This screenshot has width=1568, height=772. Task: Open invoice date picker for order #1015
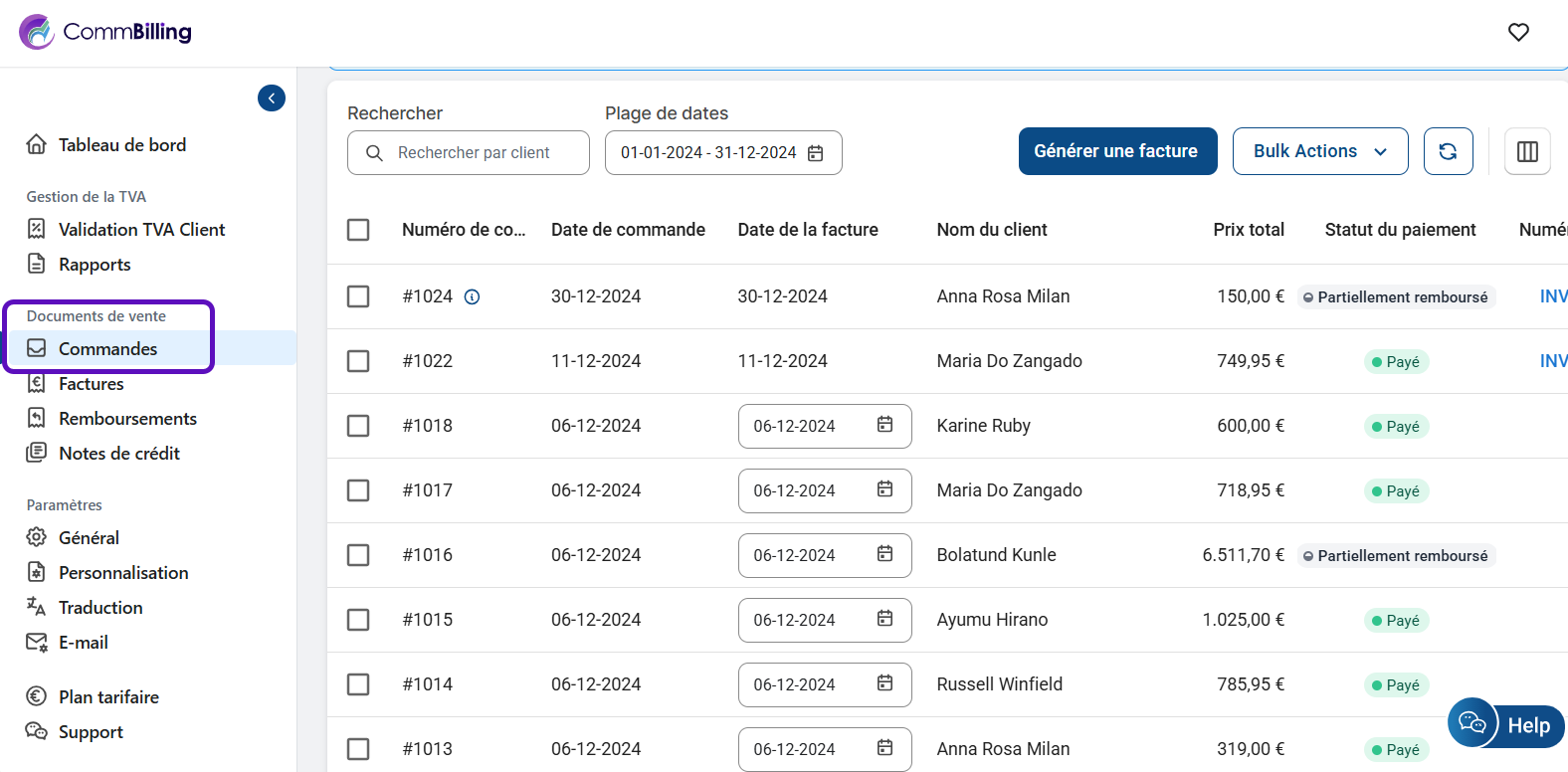click(824, 620)
